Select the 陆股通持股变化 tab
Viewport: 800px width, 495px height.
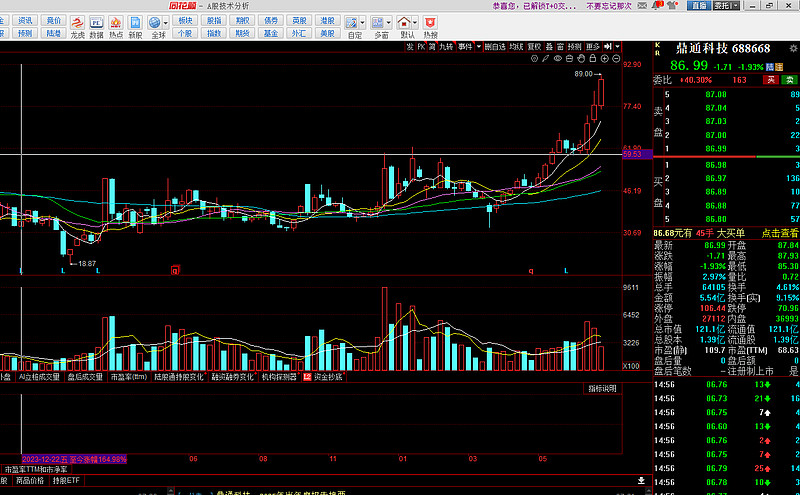(x=179, y=377)
